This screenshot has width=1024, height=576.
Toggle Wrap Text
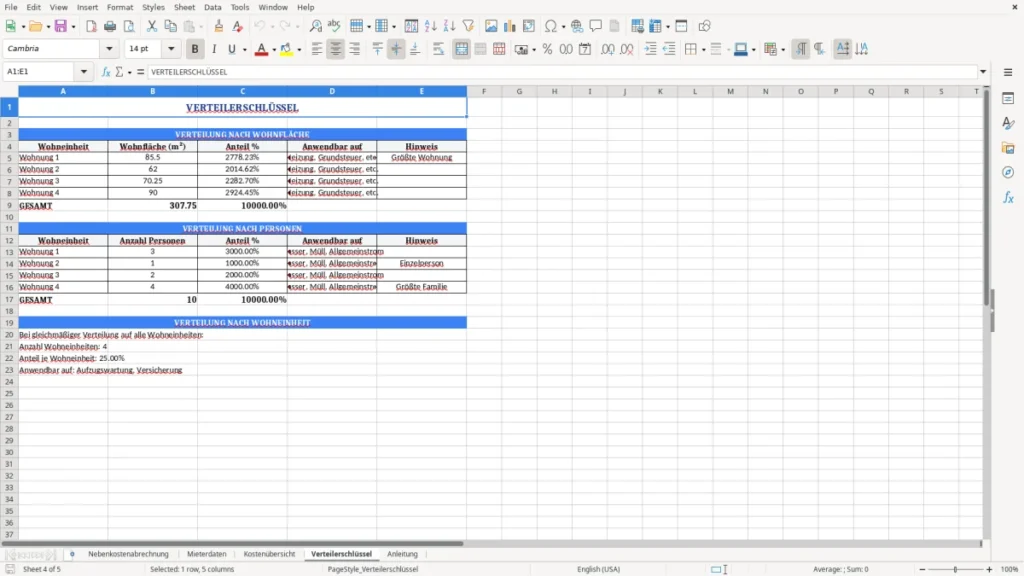click(439, 49)
